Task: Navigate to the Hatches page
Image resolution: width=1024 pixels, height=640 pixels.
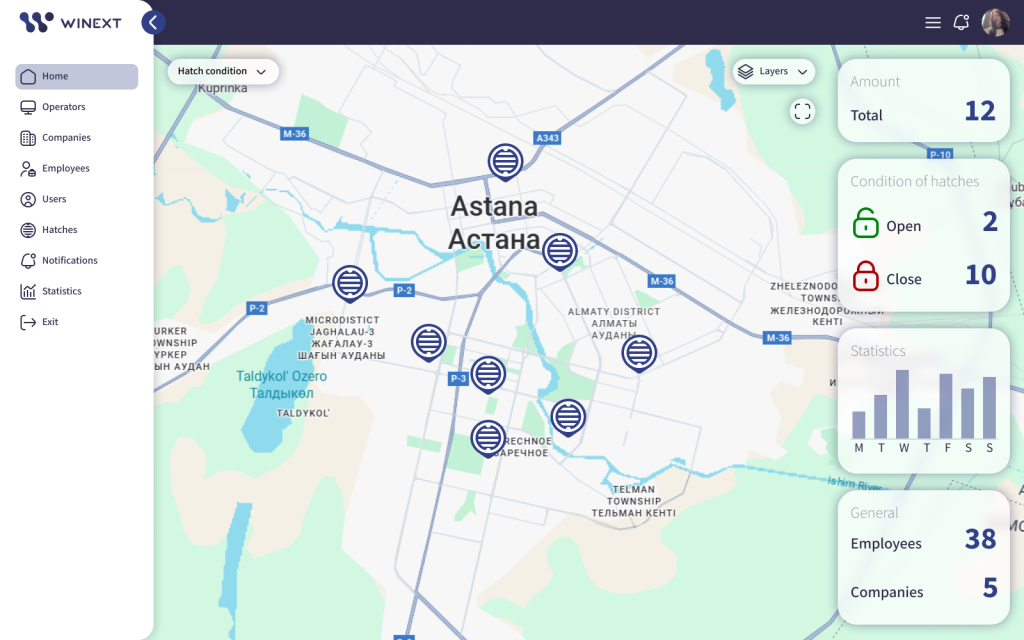Action: point(59,230)
